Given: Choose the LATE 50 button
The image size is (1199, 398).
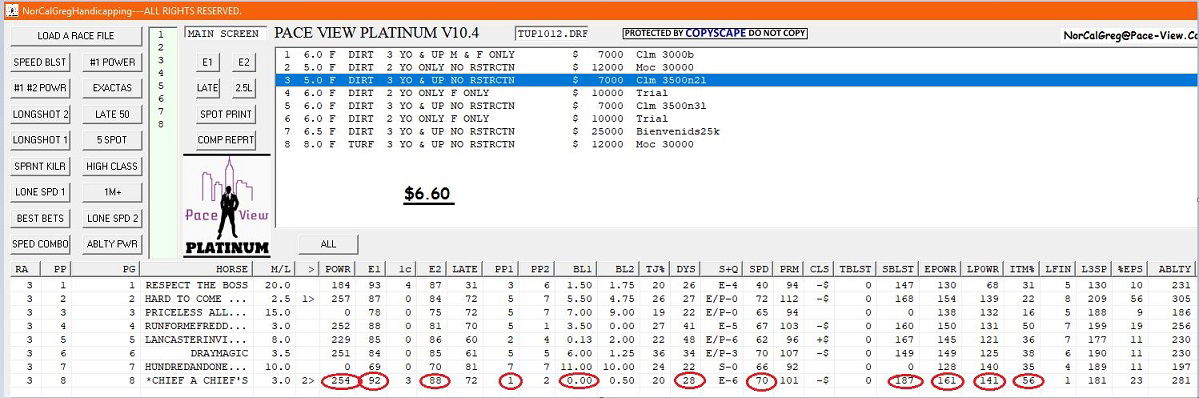Looking at the screenshot, I should tap(112, 114).
